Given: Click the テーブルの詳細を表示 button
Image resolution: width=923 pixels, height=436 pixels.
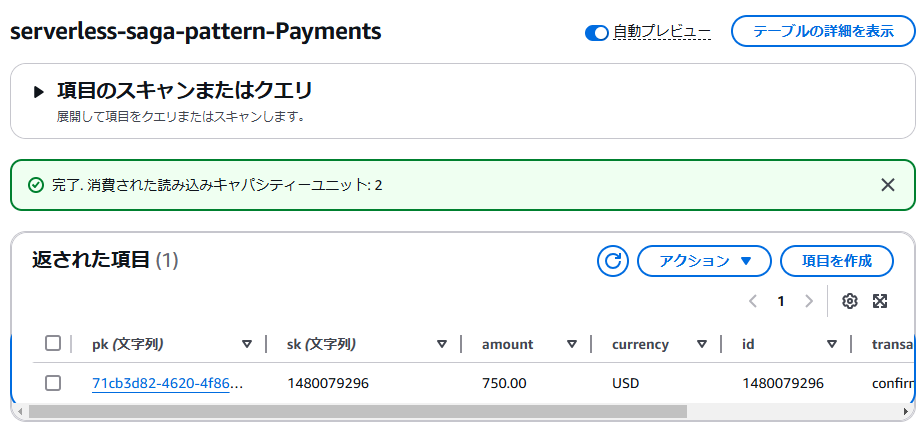Looking at the screenshot, I should pos(822,31).
